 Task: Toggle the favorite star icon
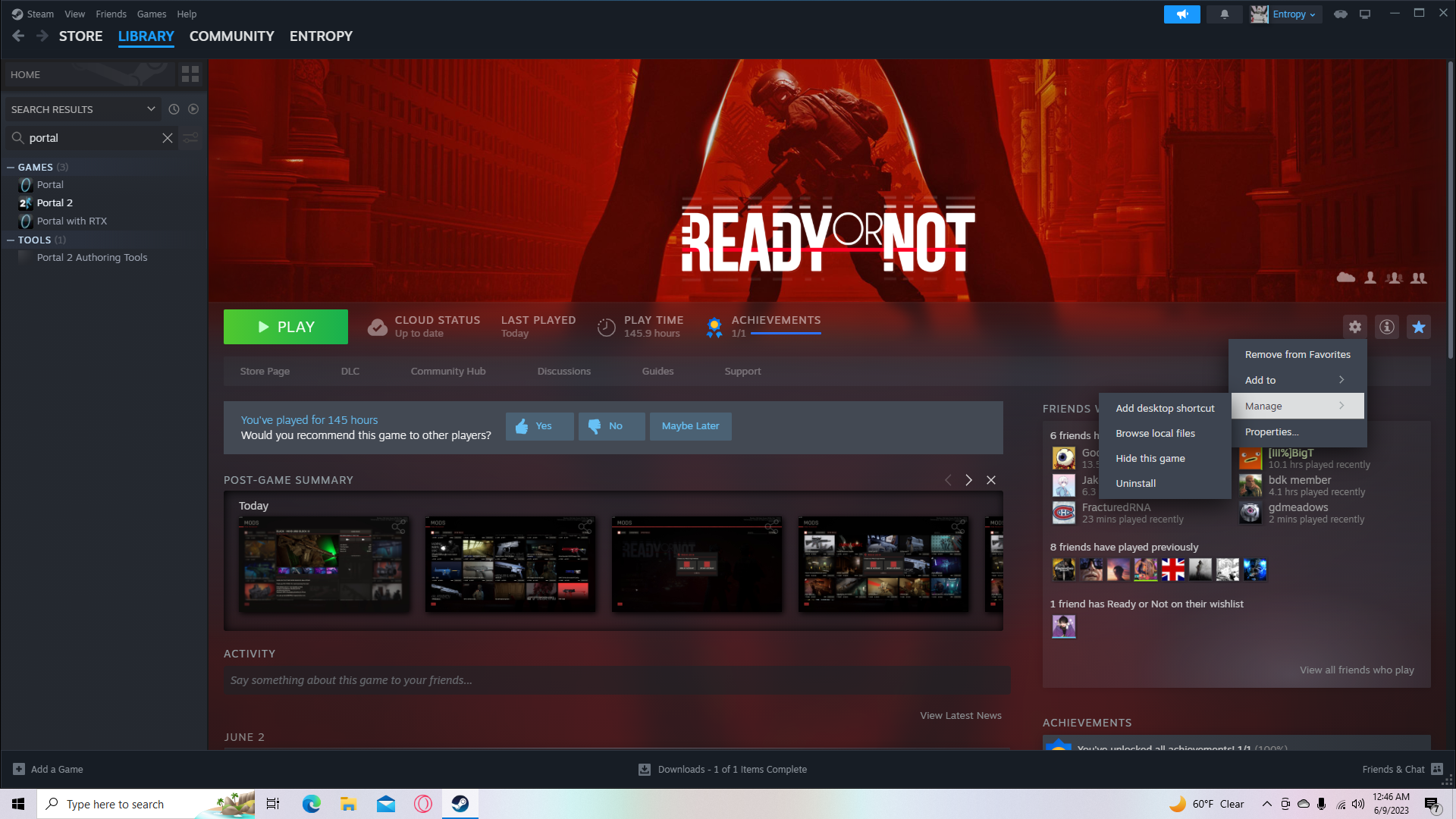pyautogui.click(x=1418, y=327)
